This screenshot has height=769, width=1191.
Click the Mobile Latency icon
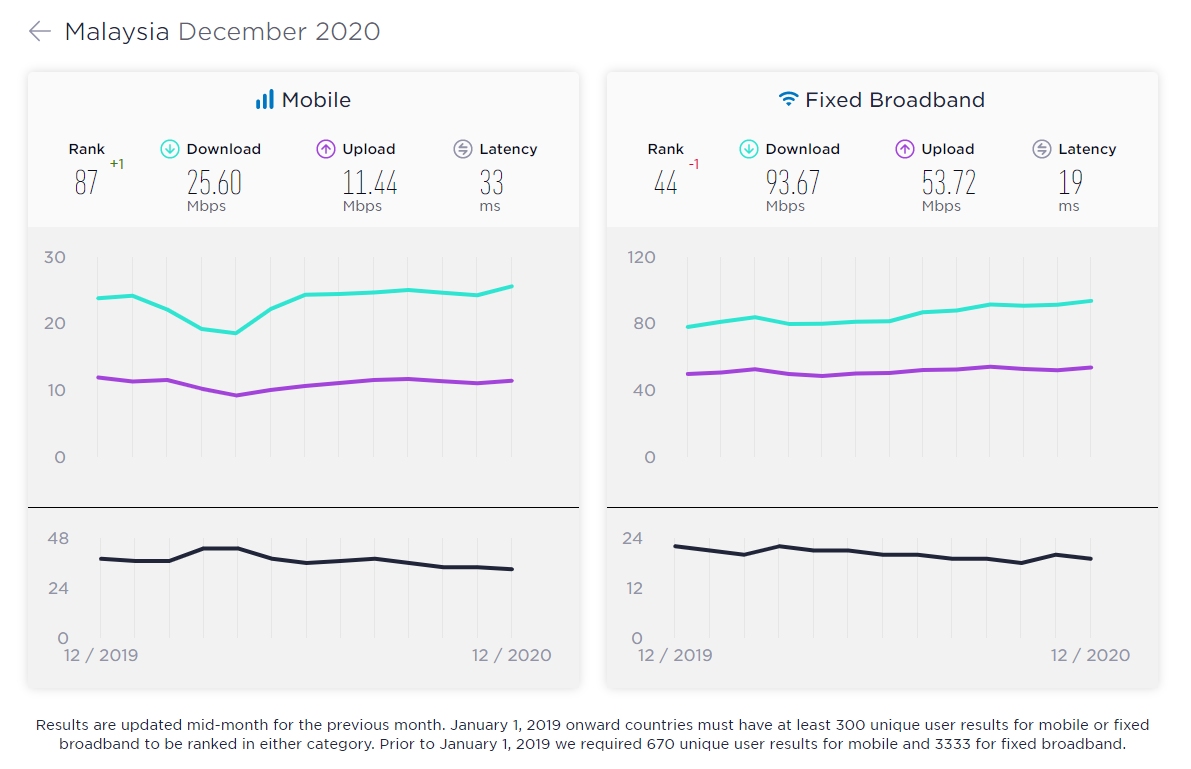(x=462, y=149)
